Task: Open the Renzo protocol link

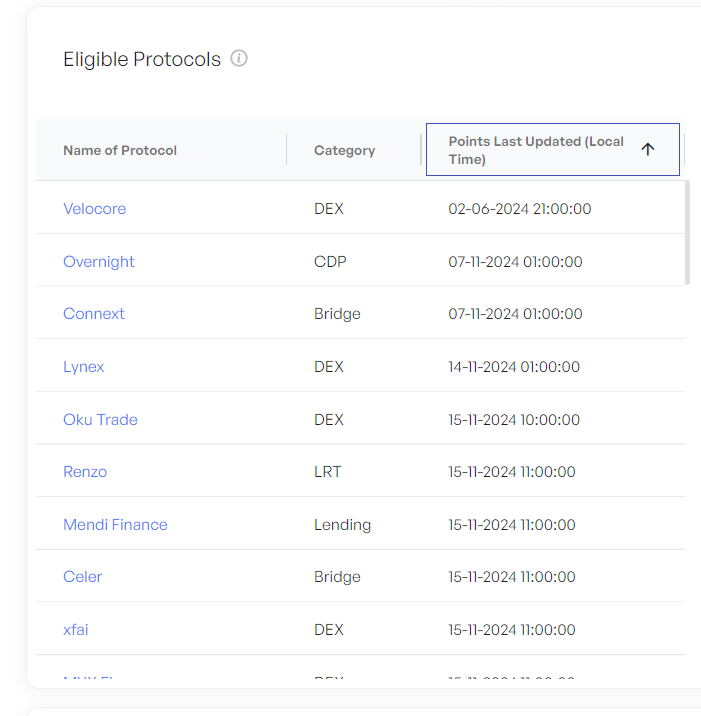Action: pyautogui.click(x=85, y=472)
